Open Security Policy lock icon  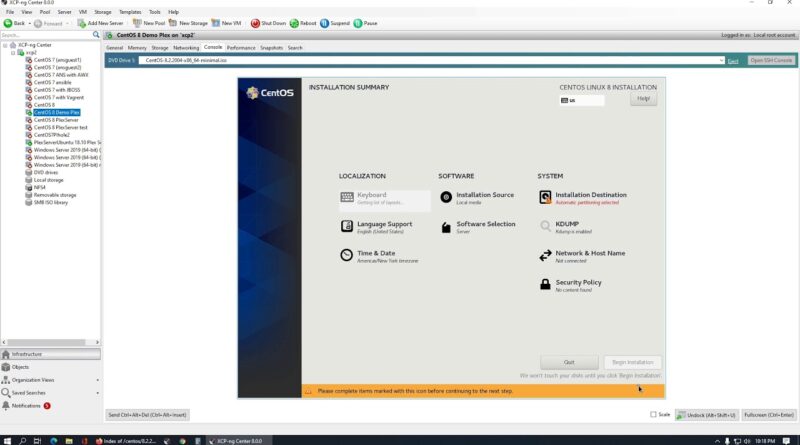coord(545,284)
